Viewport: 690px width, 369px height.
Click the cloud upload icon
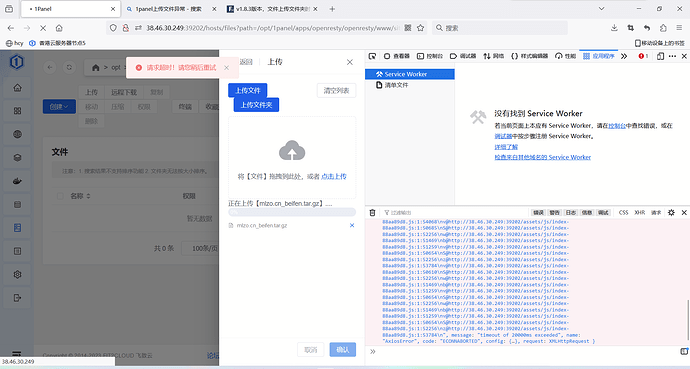click(x=292, y=150)
